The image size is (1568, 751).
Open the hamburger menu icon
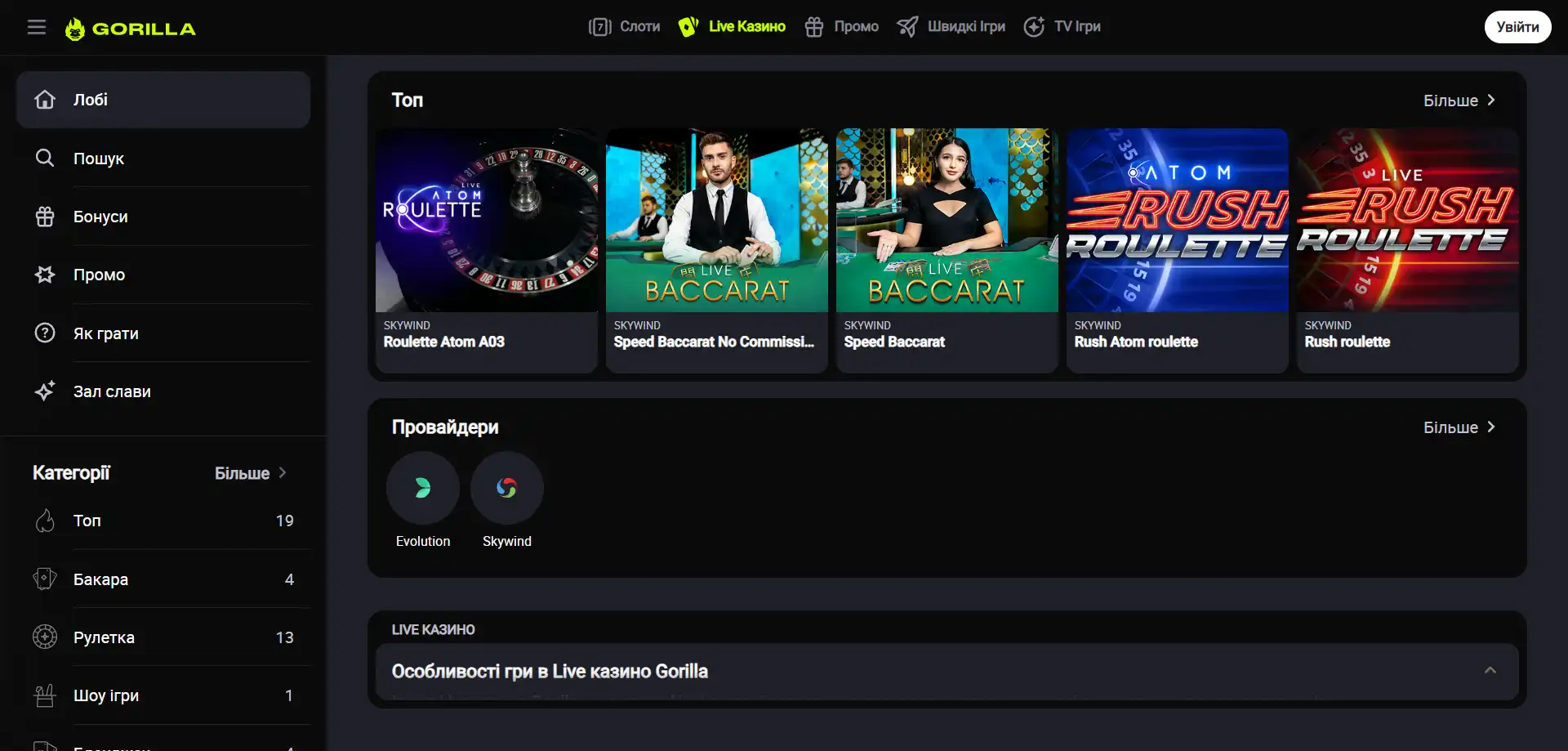pos(37,28)
